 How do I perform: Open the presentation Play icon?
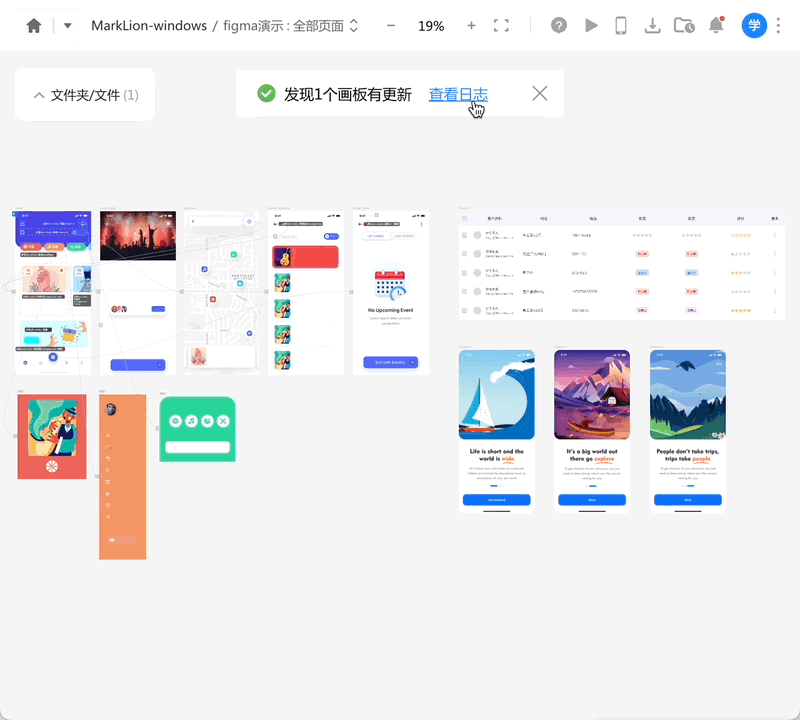pyautogui.click(x=591, y=25)
